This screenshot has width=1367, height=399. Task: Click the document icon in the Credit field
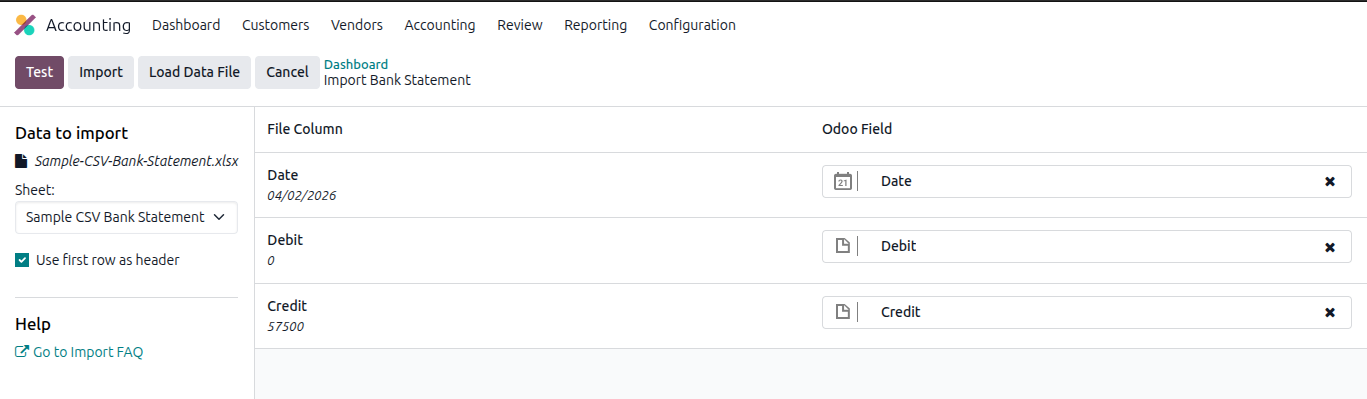[843, 312]
